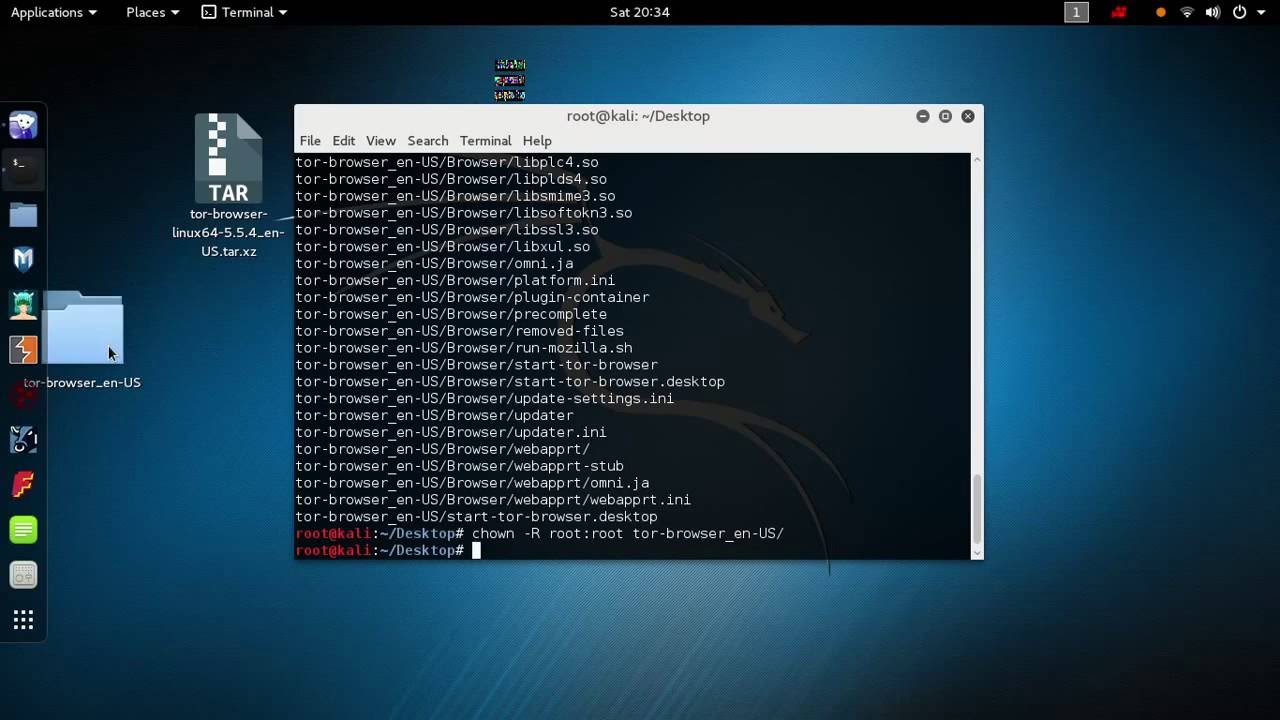Click the line ending with libssl3.so
The width and height of the screenshot is (1280, 720).
click(x=447, y=230)
